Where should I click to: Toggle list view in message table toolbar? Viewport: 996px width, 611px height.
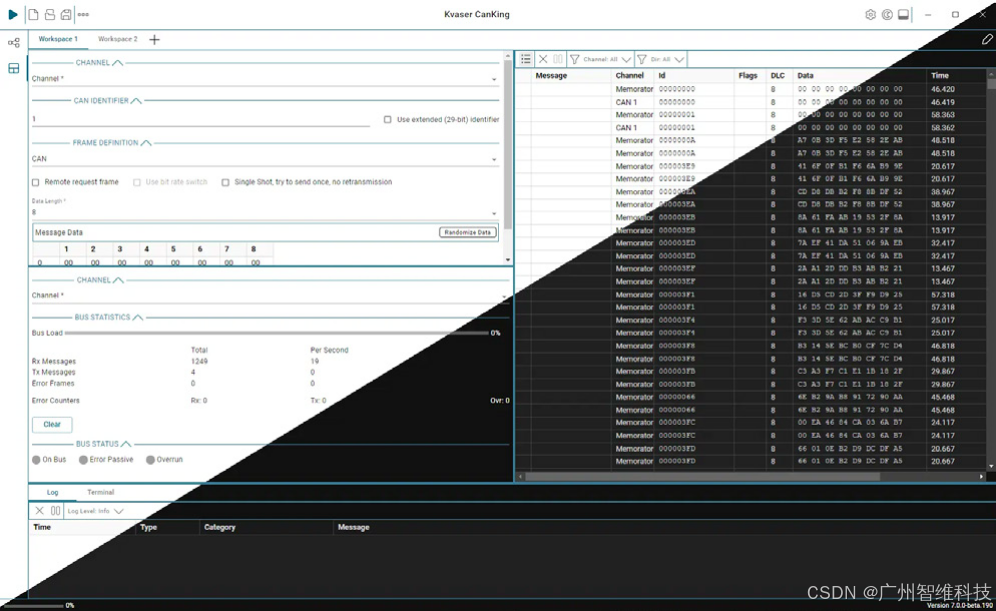tap(526, 59)
